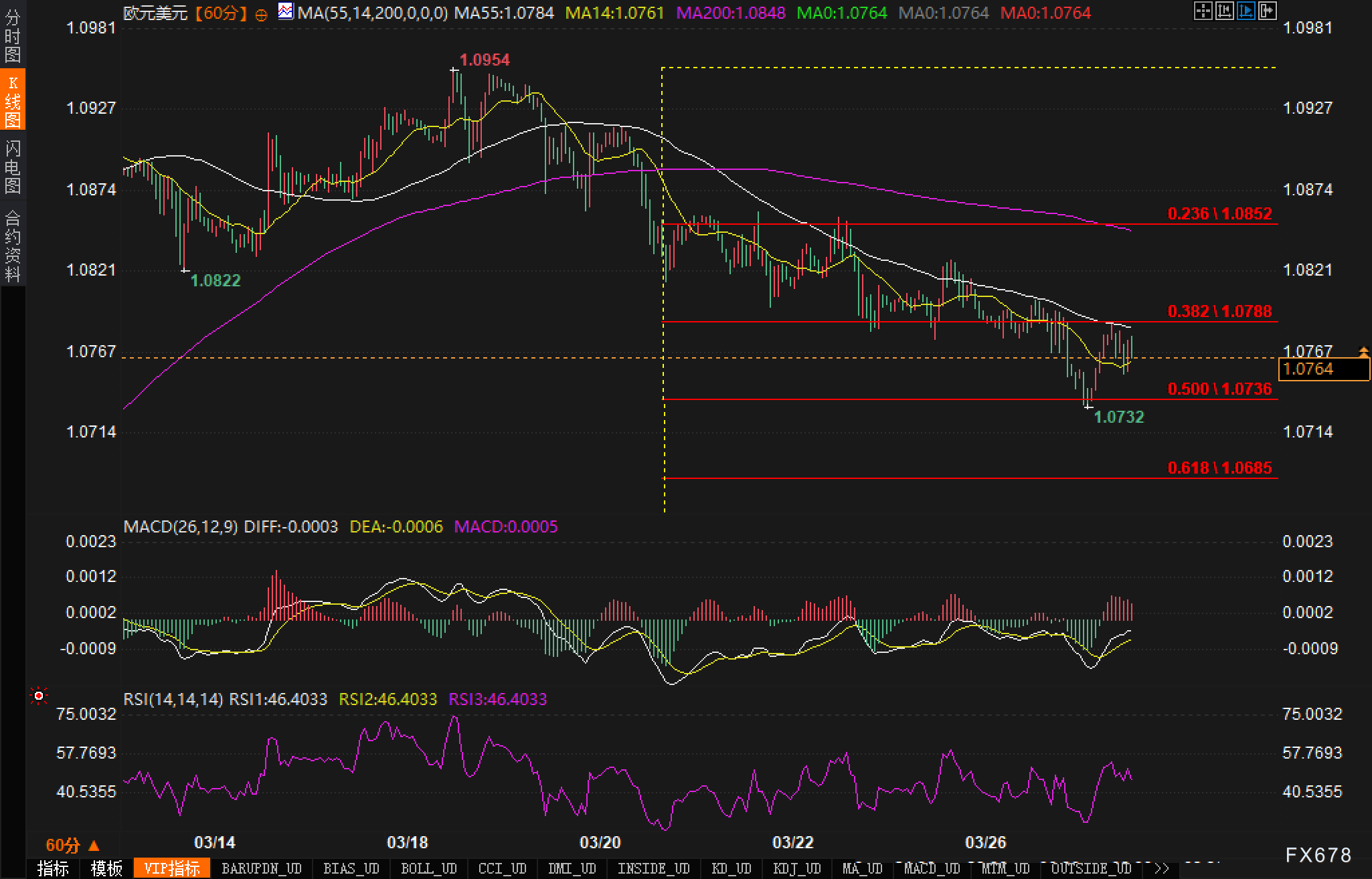Select the K线图 view mode
Screen dimensions: 1372x879
click(13, 100)
